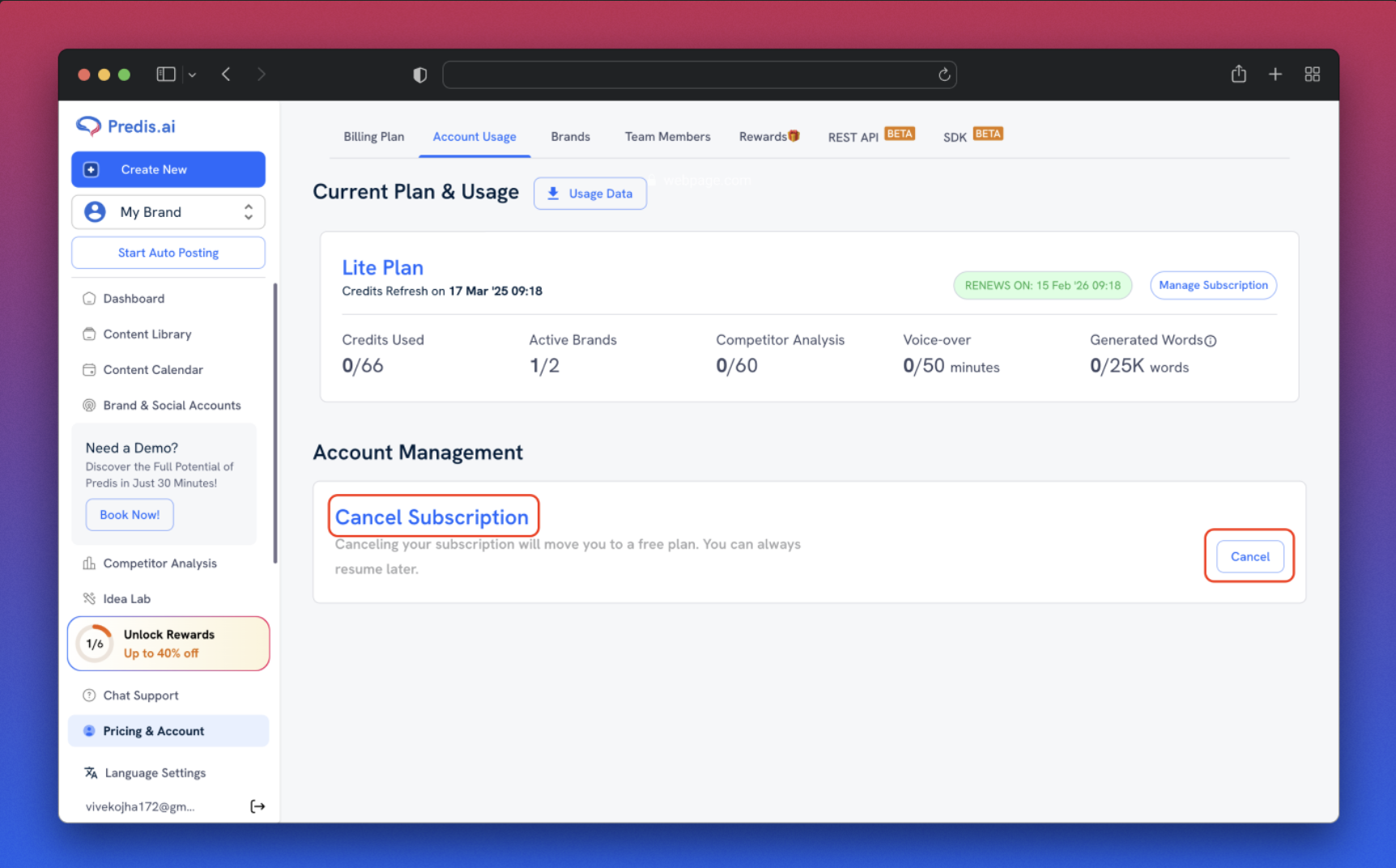Click the Content Library icon
Screen dimensions: 1396x868
tap(89, 334)
